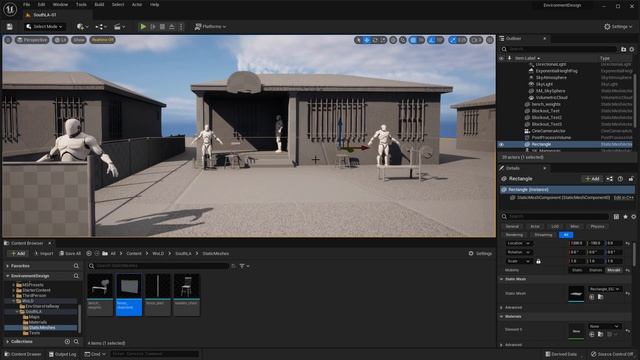This screenshot has width=640, height=360.
Task: Play the level in editor
Action: click(143, 27)
